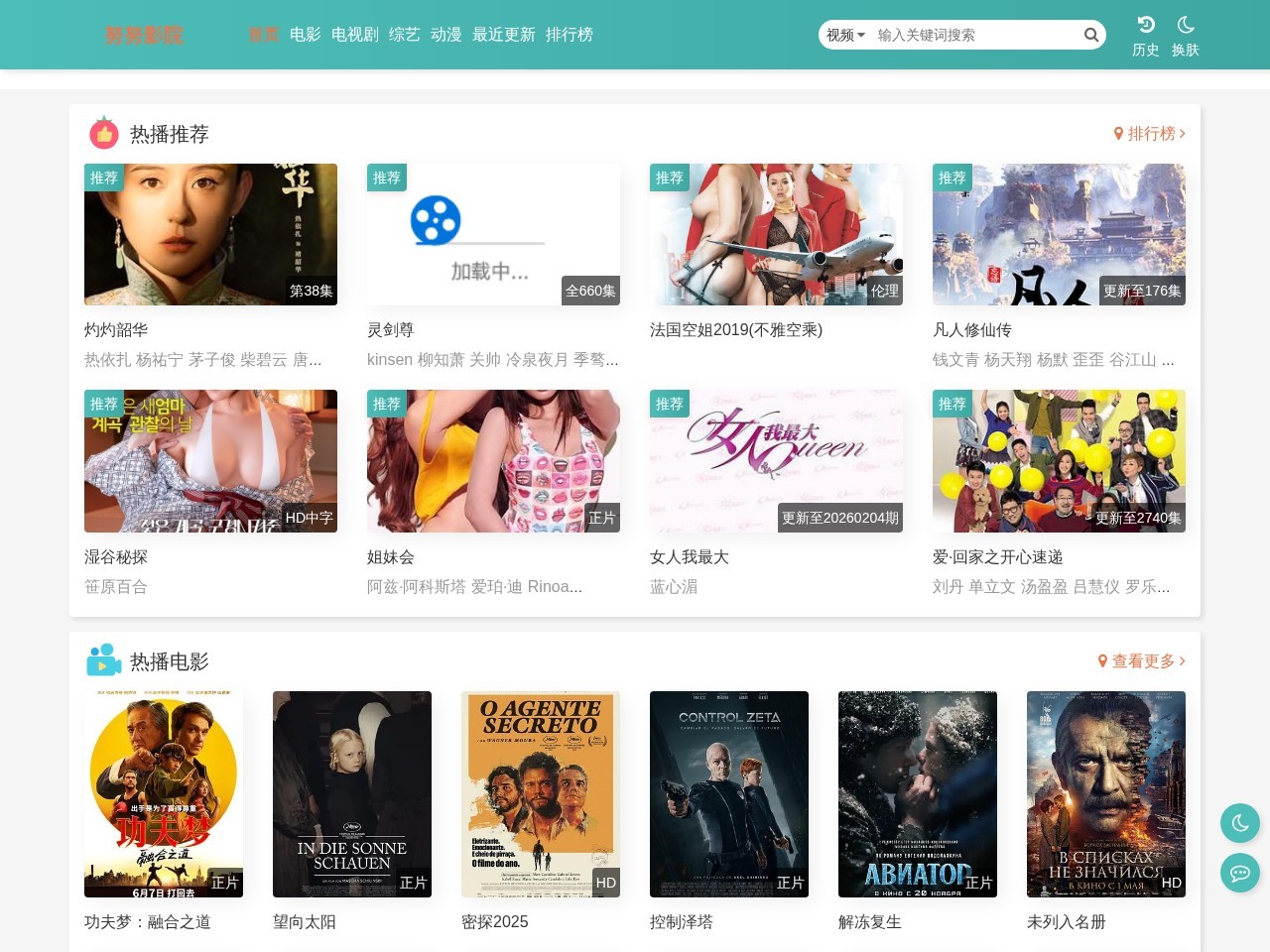Go to 电影 menu item
Viewport: 1270px width, 952px height.
click(x=306, y=35)
